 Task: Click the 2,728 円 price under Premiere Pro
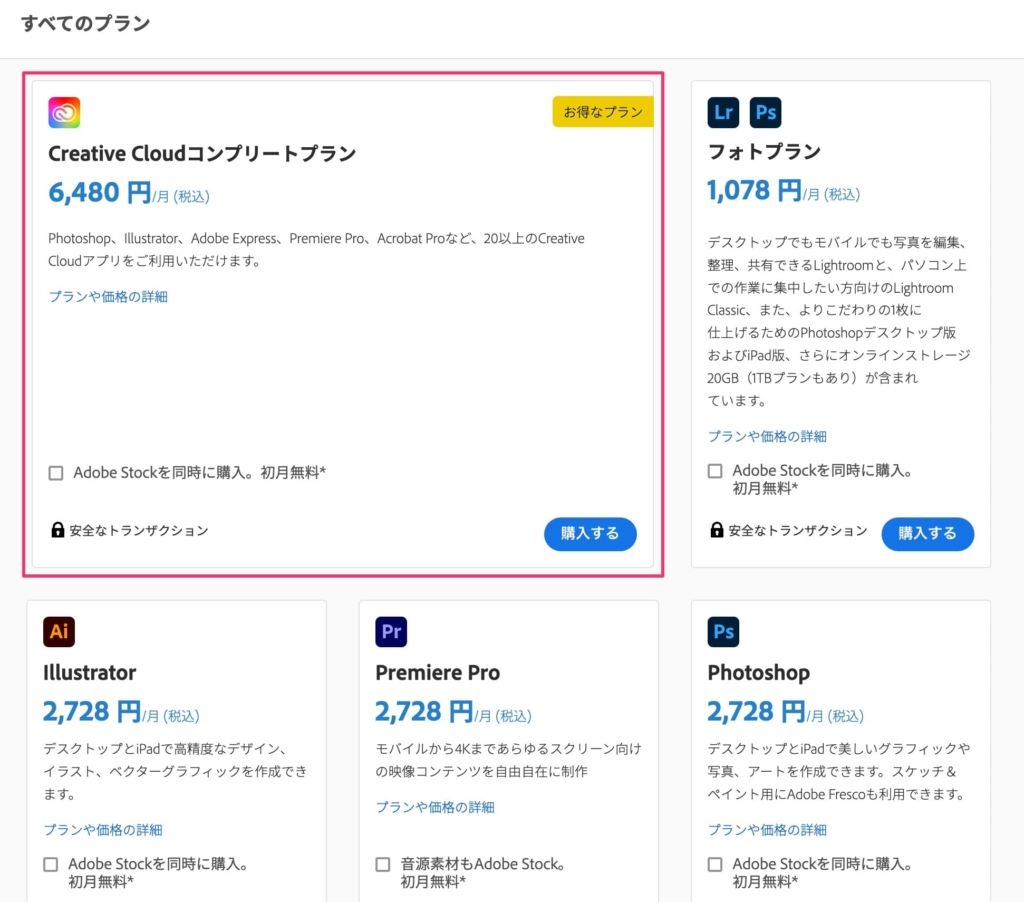click(424, 711)
